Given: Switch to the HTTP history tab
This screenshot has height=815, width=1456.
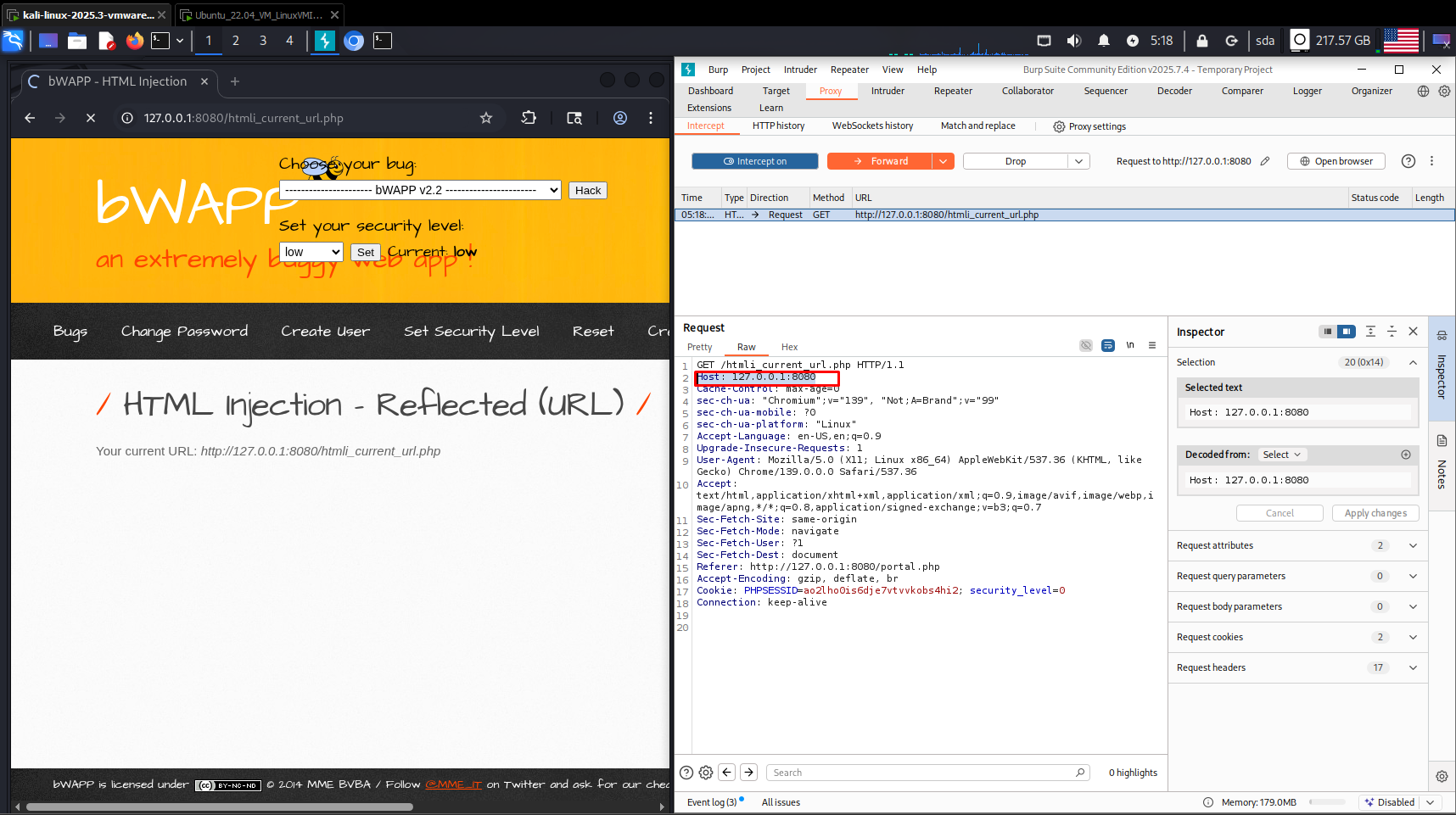Looking at the screenshot, I should point(778,126).
